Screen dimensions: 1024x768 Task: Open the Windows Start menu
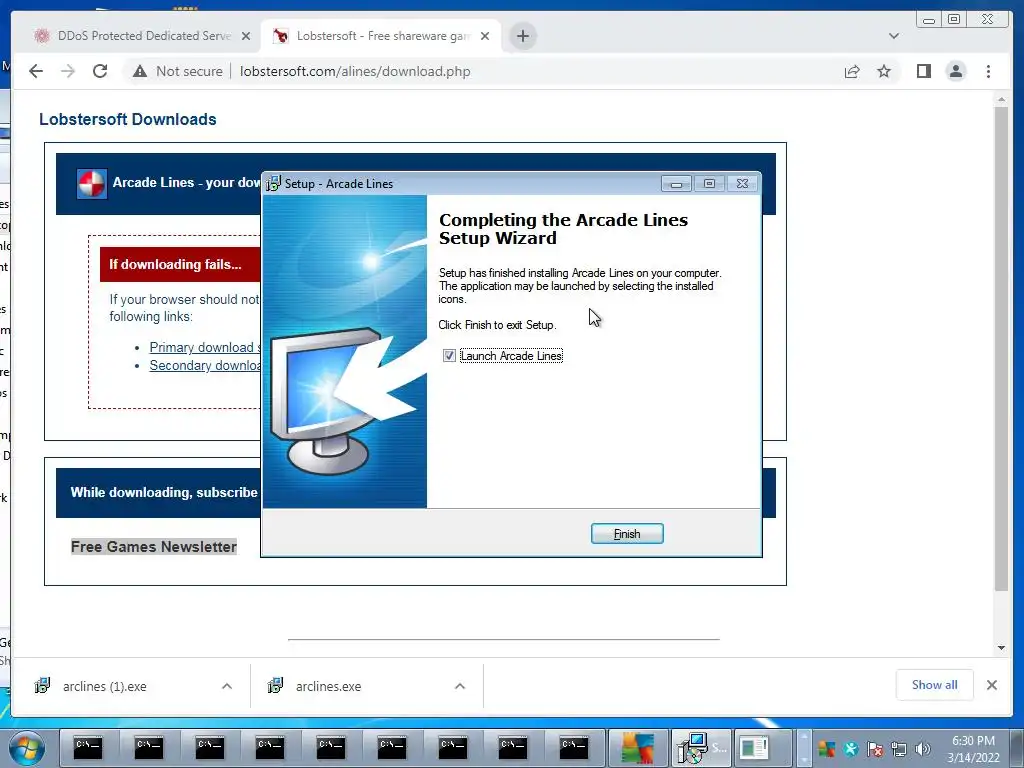26,748
